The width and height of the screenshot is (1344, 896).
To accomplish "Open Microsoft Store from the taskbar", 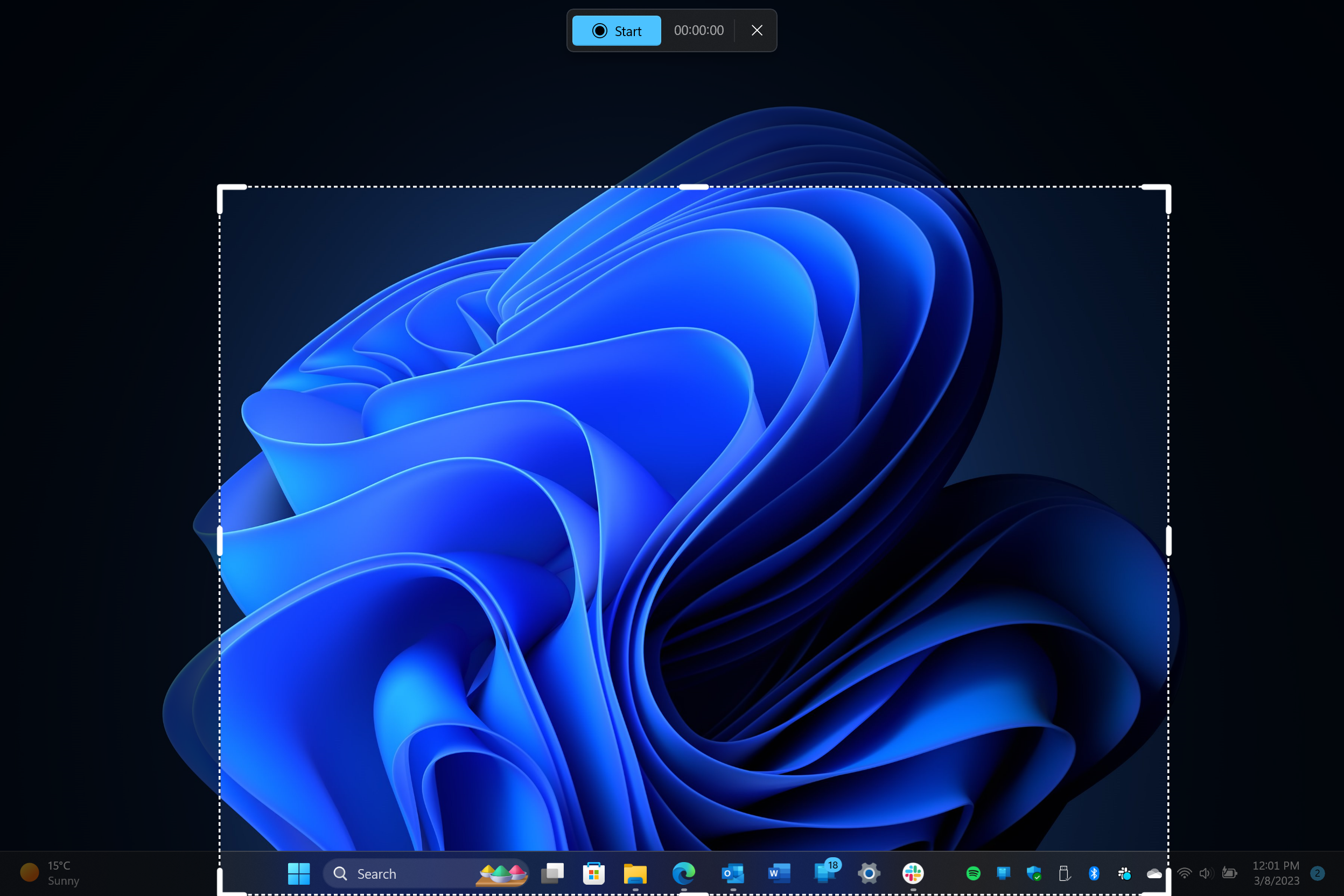I will coord(594,873).
